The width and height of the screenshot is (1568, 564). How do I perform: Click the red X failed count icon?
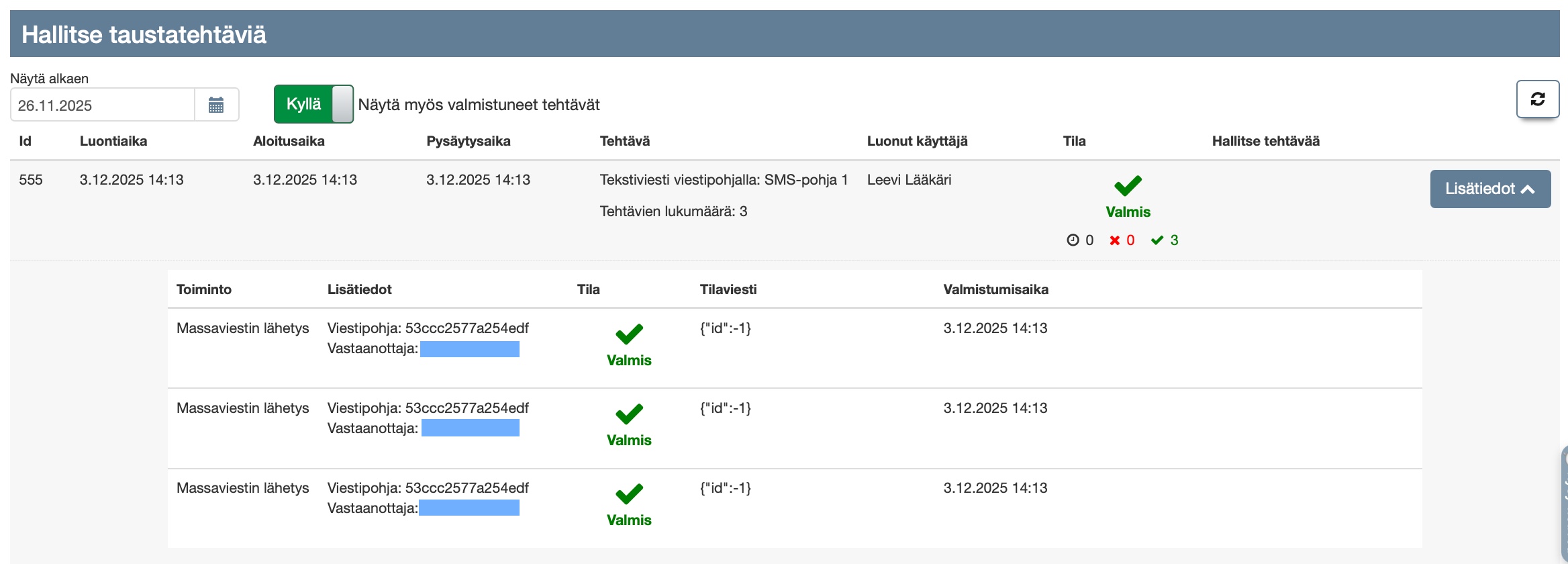[1115, 240]
